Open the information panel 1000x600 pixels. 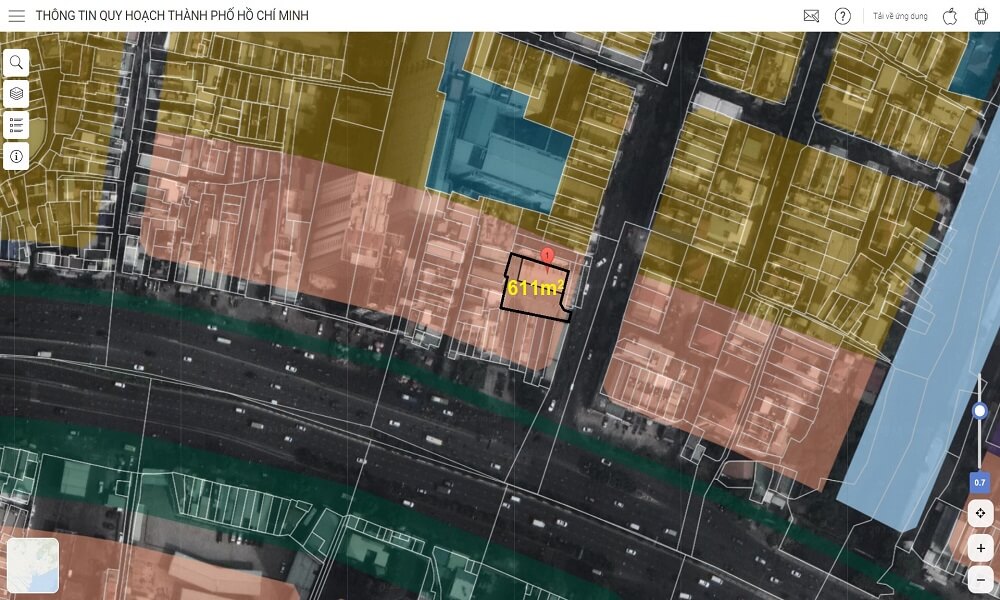[16, 156]
